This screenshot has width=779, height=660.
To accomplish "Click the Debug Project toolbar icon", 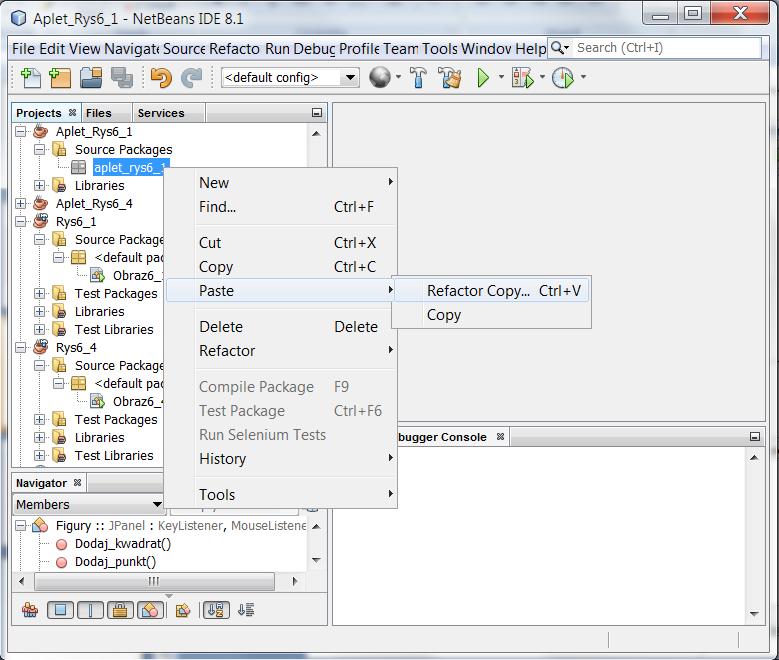I will click(523, 78).
